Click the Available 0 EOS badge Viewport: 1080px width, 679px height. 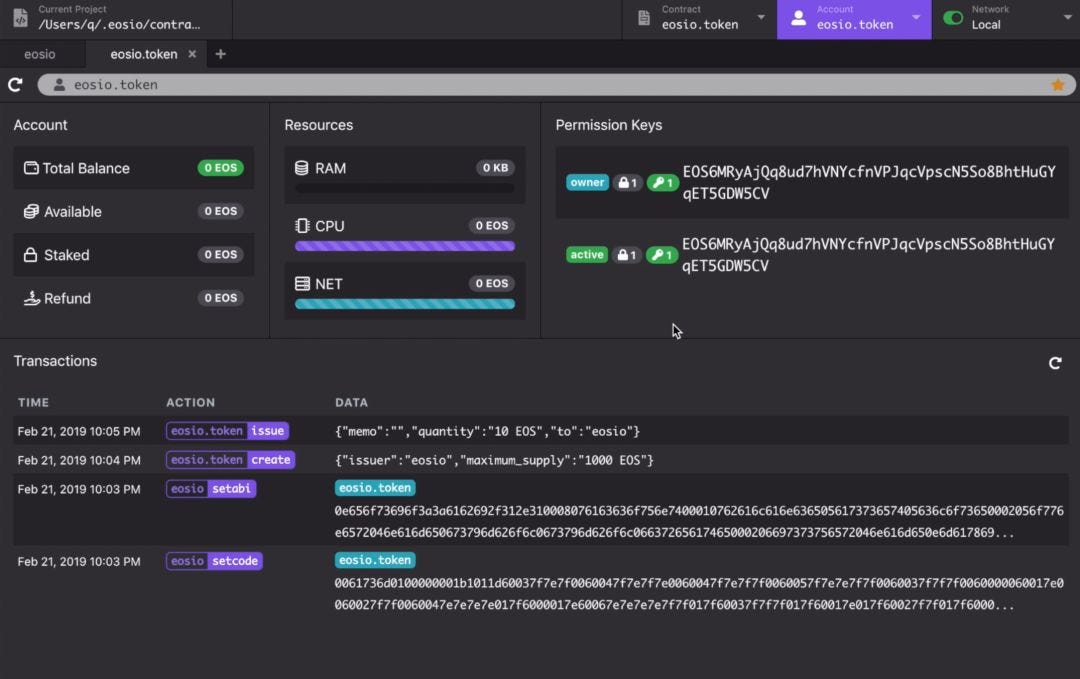click(x=220, y=211)
